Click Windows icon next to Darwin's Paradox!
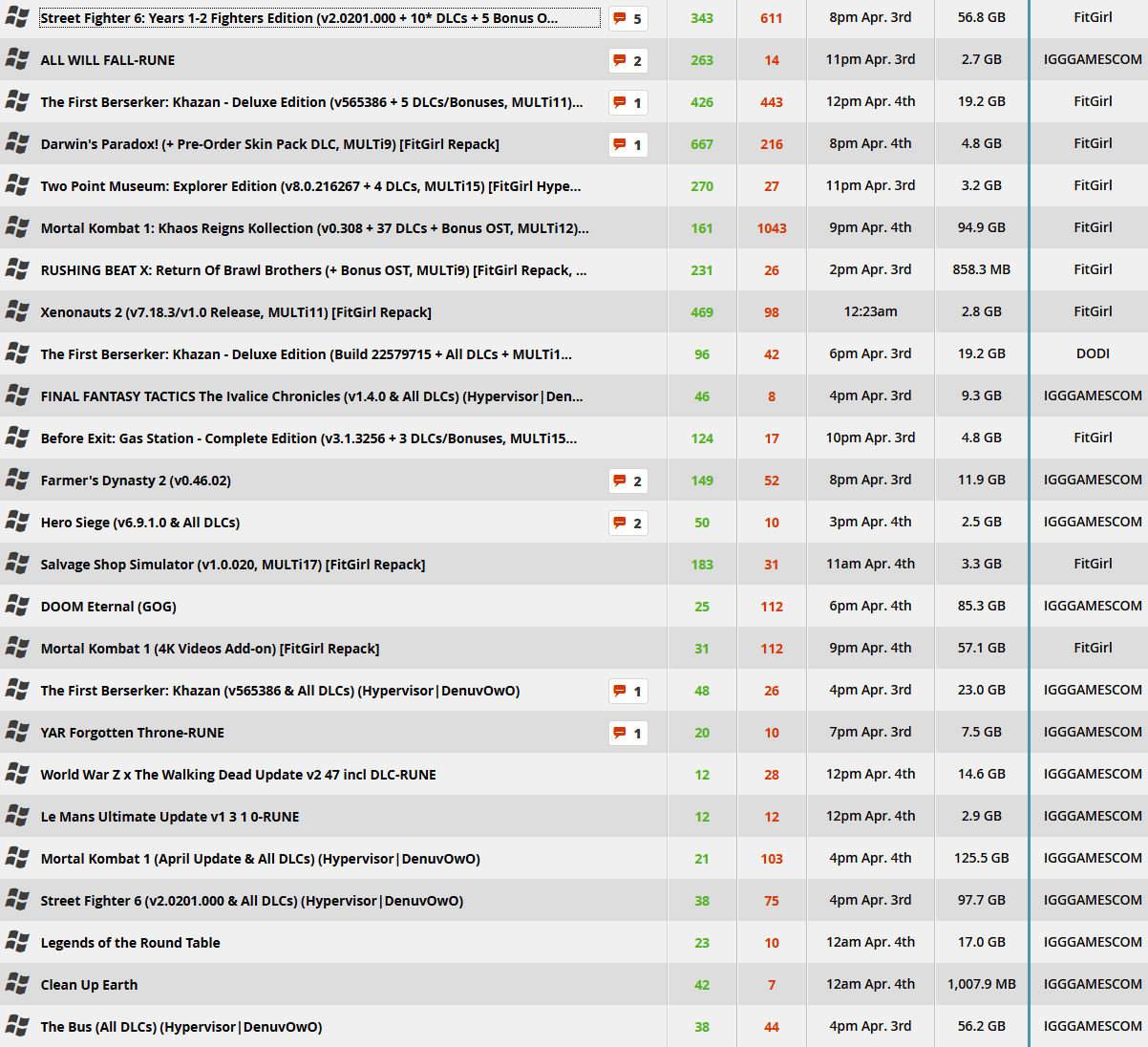 click(17, 143)
